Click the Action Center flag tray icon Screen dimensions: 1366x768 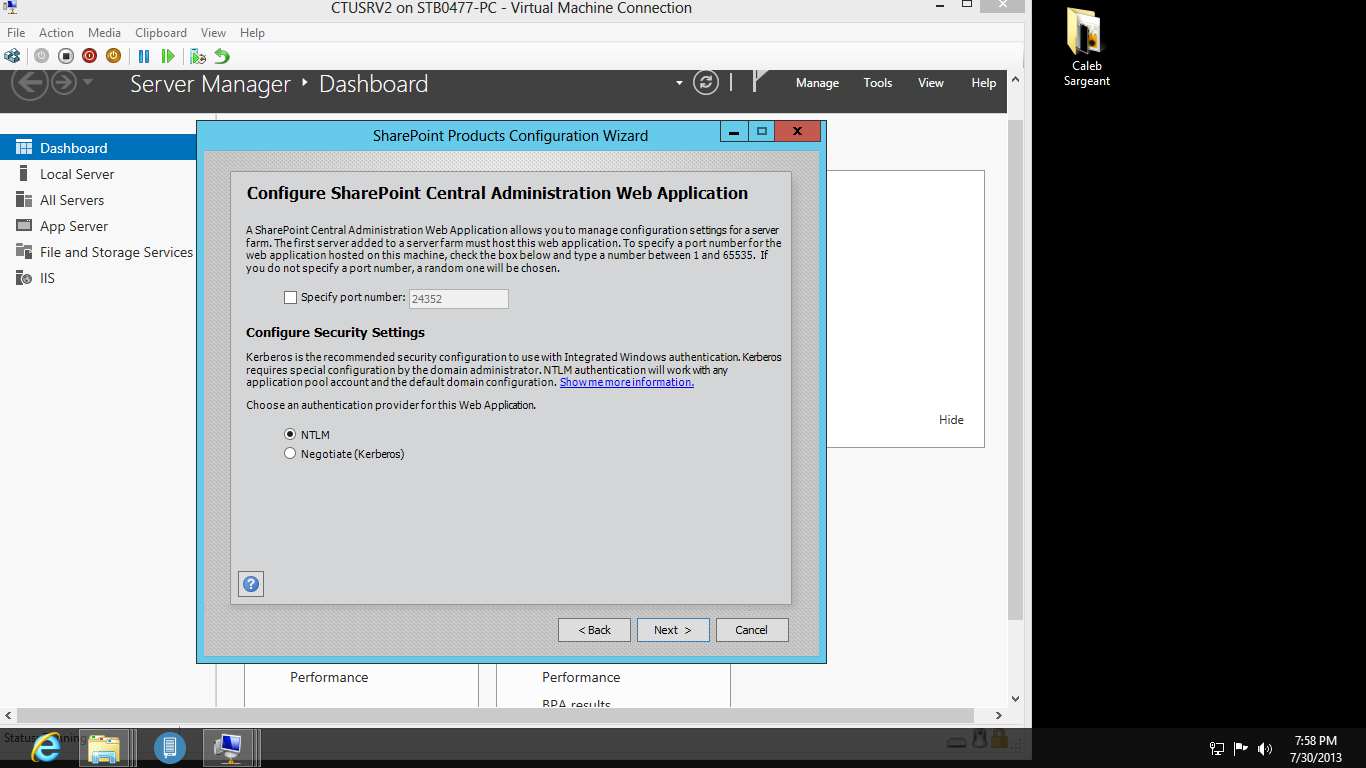1241,748
